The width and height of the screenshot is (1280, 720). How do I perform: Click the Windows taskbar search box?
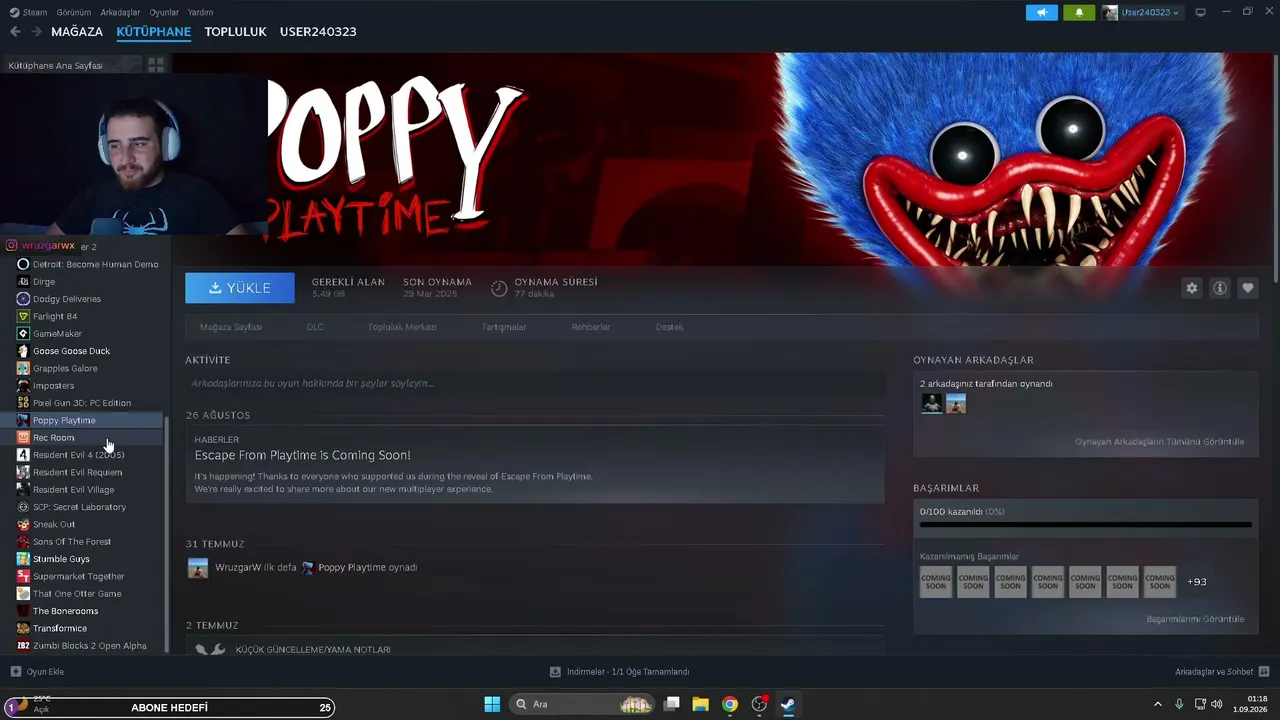click(583, 704)
